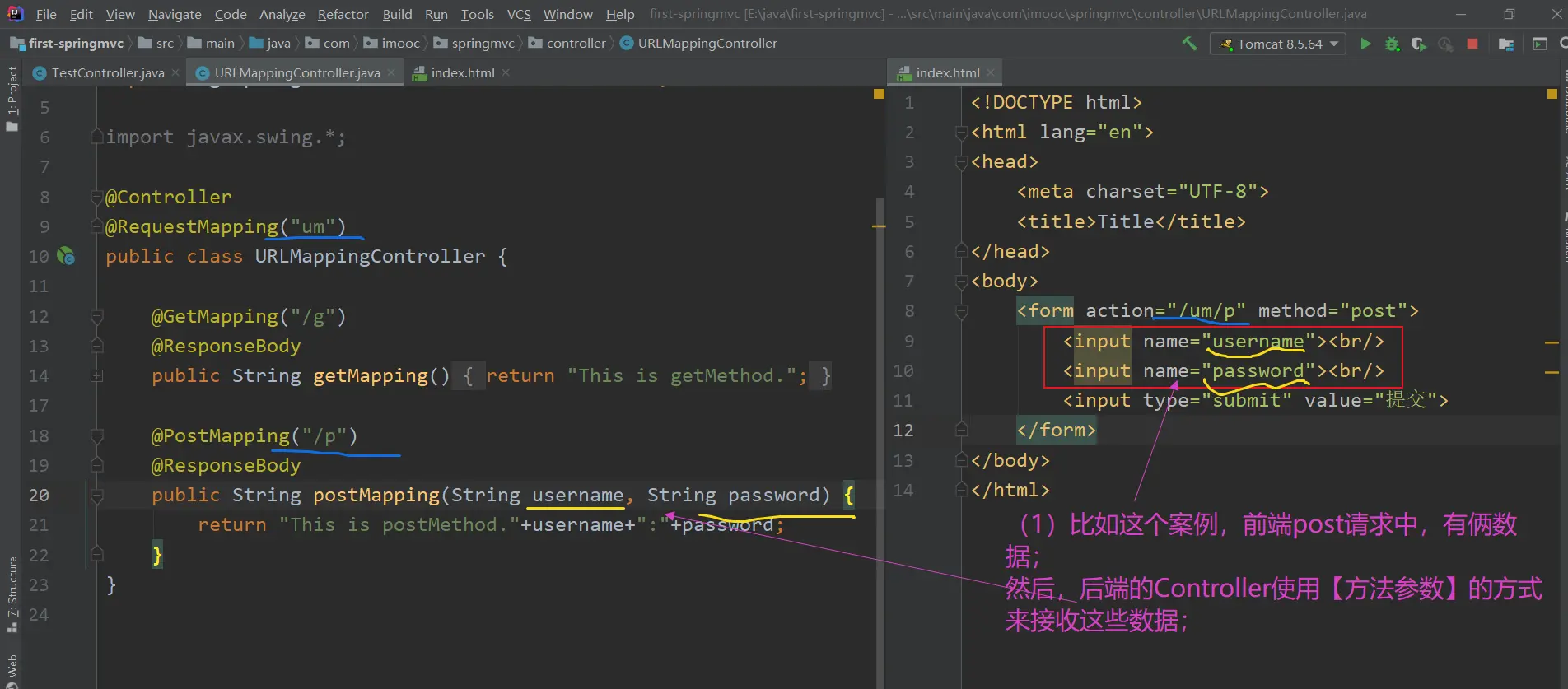
Task: Collapse the import statements fold
Action: tap(96, 137)
